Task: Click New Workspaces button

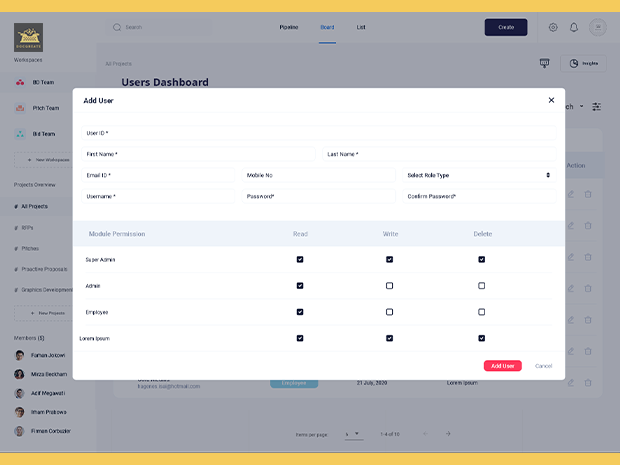Action: pos(43,160)
